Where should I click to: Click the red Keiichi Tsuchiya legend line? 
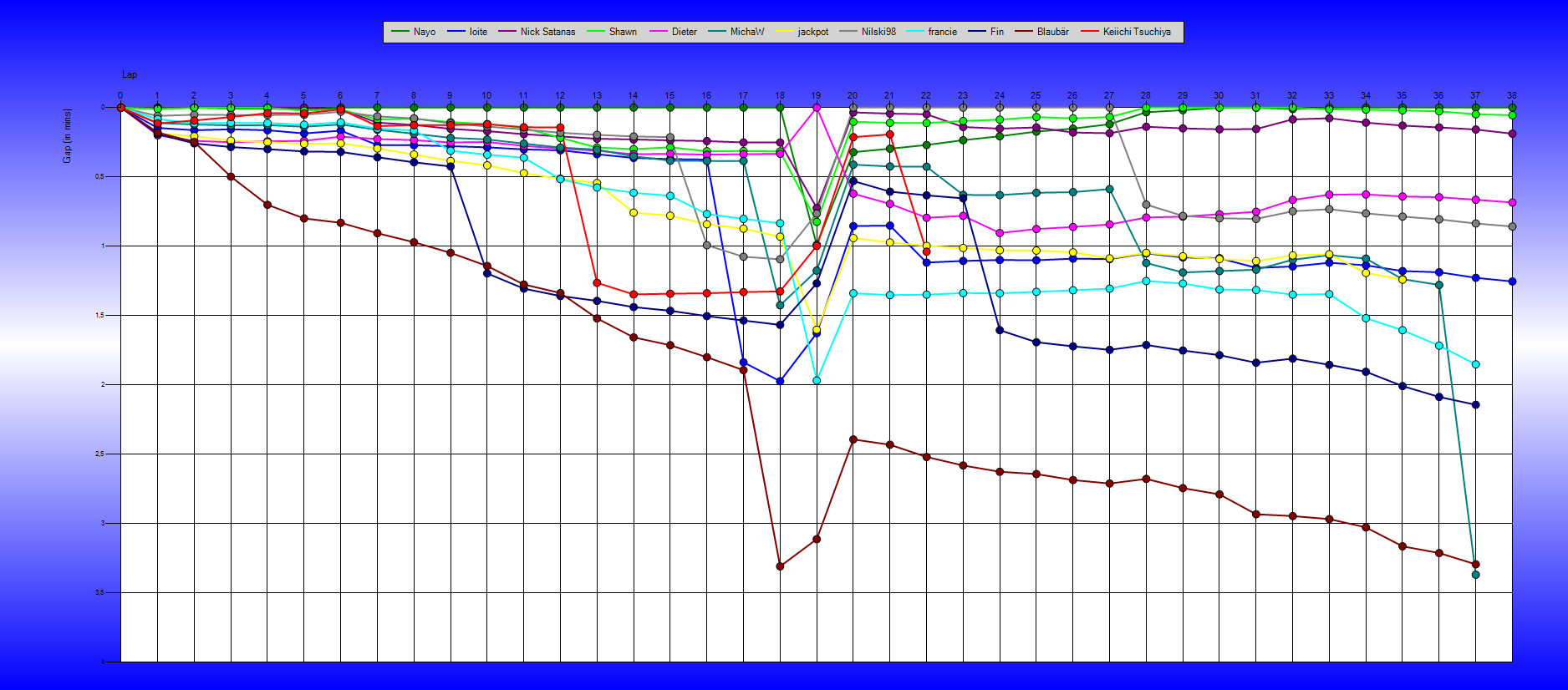(x=1091, y=32)
